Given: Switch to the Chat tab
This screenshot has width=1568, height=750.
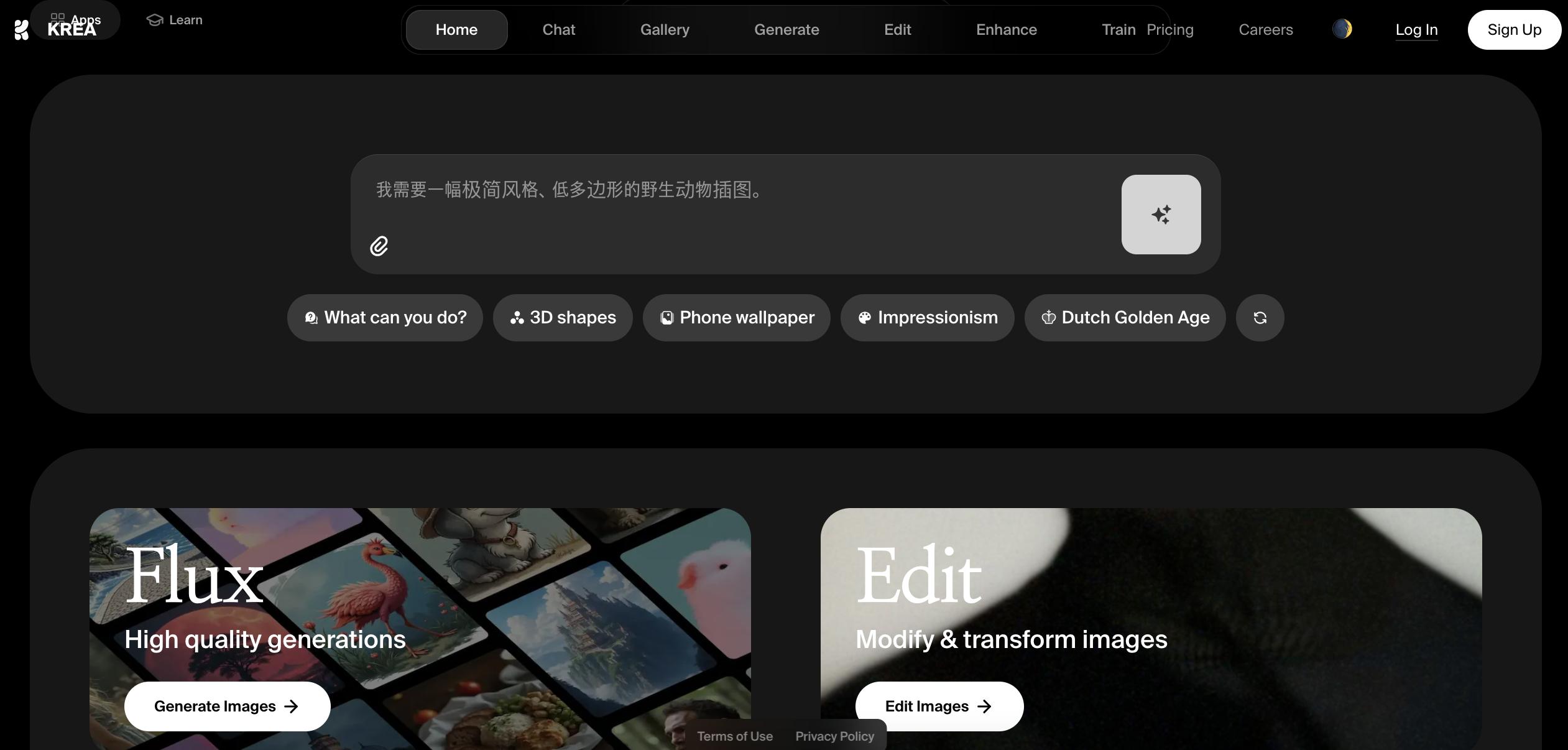Looking at the screenshot, I should click(x=558, y=30).
